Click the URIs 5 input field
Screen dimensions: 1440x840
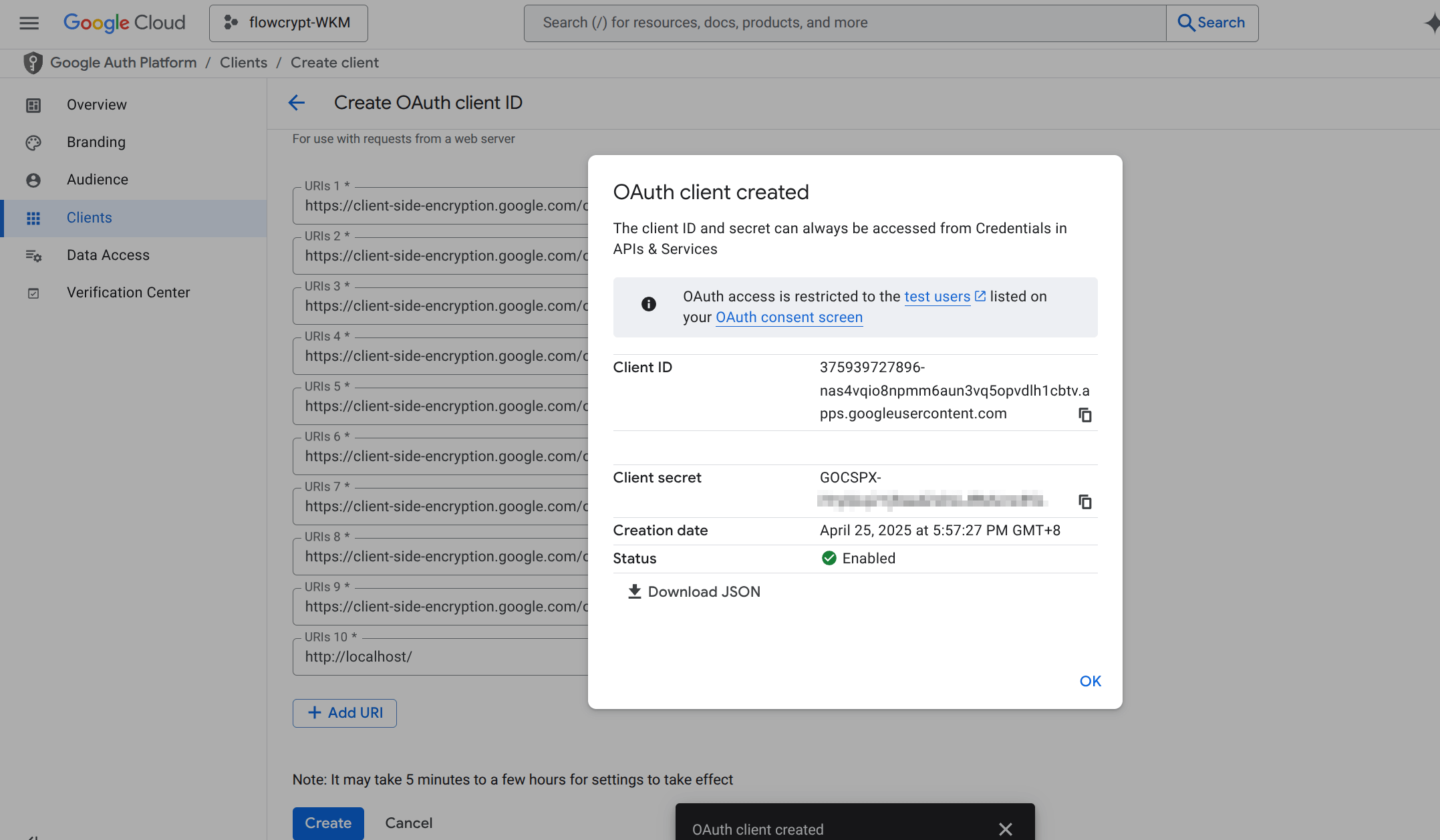click(440, 406)
